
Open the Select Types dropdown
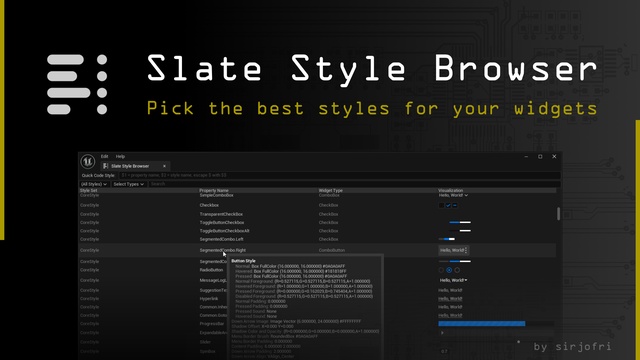(129, 184)
